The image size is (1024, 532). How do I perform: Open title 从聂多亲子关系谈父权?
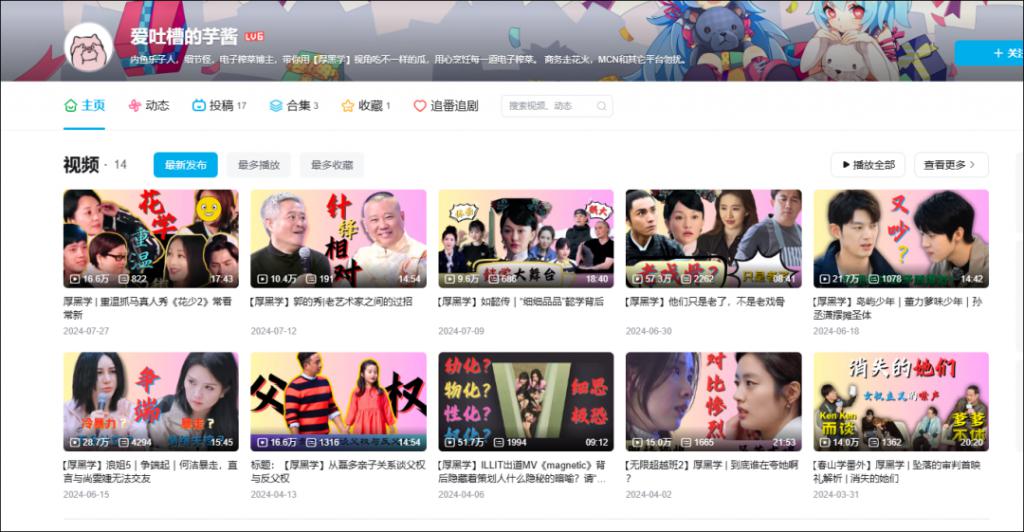(x=338, y=471)
